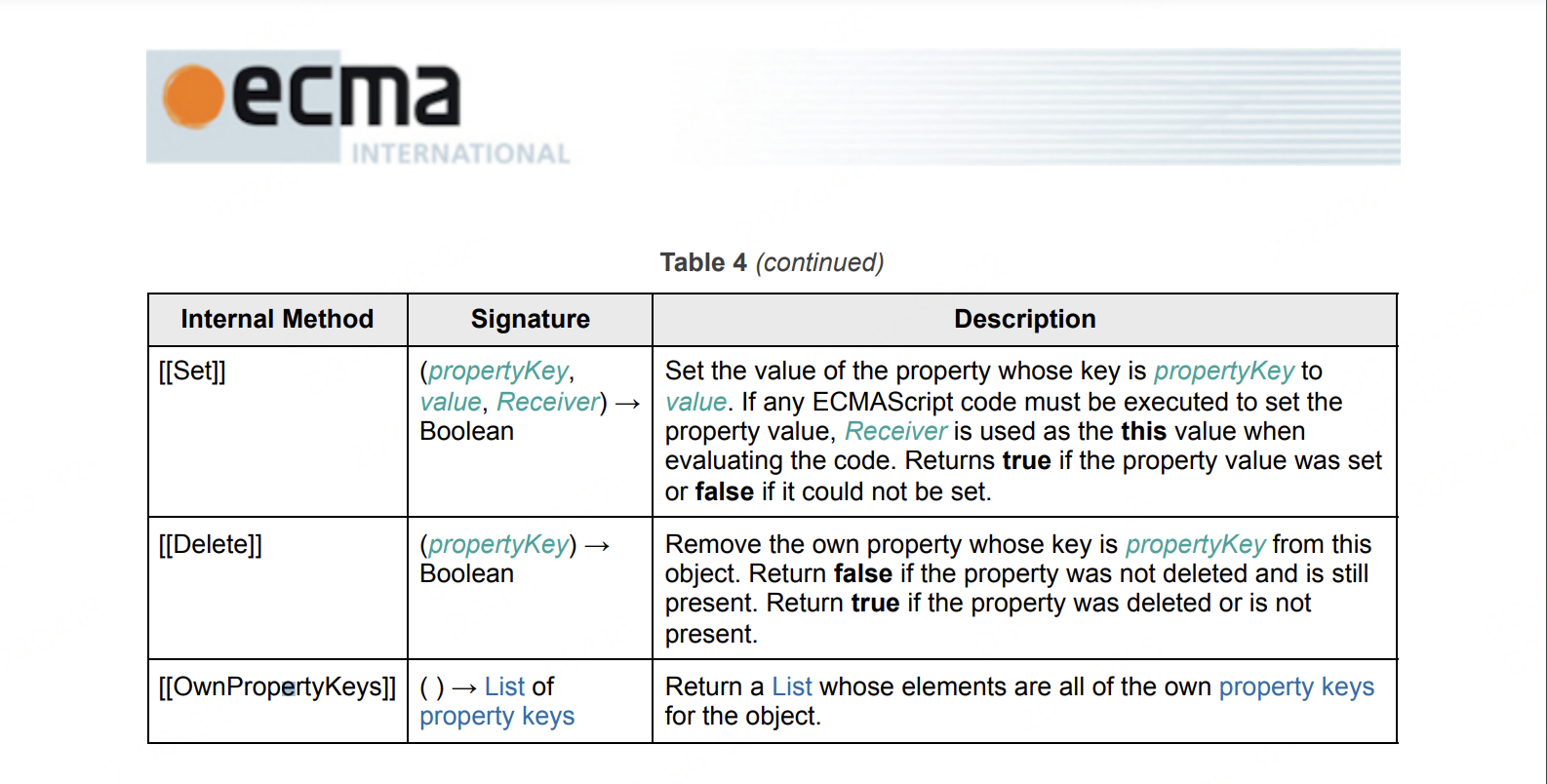Follow property keys link in signature column
The image size is (1547, 784).
497,717
